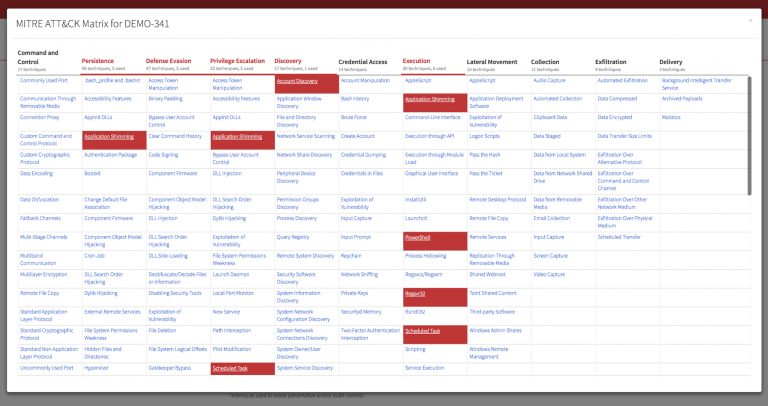Select the Audio Capture technique
This screenshot has width=768, height=406.
[x=549, y=80]
